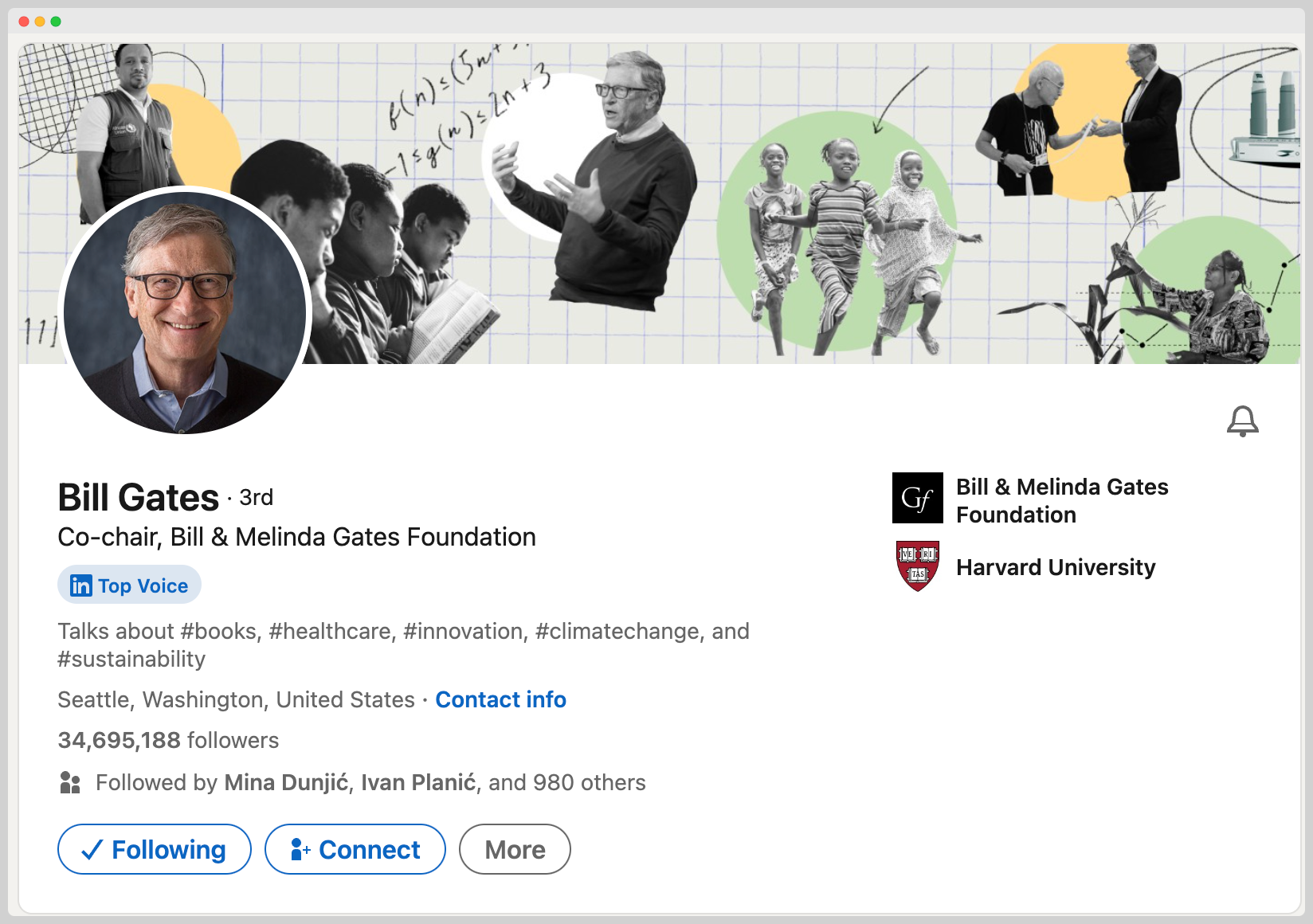
Task: Open Bill & Melinda Gates Foundation link
Action: [x=1061, y=500]
